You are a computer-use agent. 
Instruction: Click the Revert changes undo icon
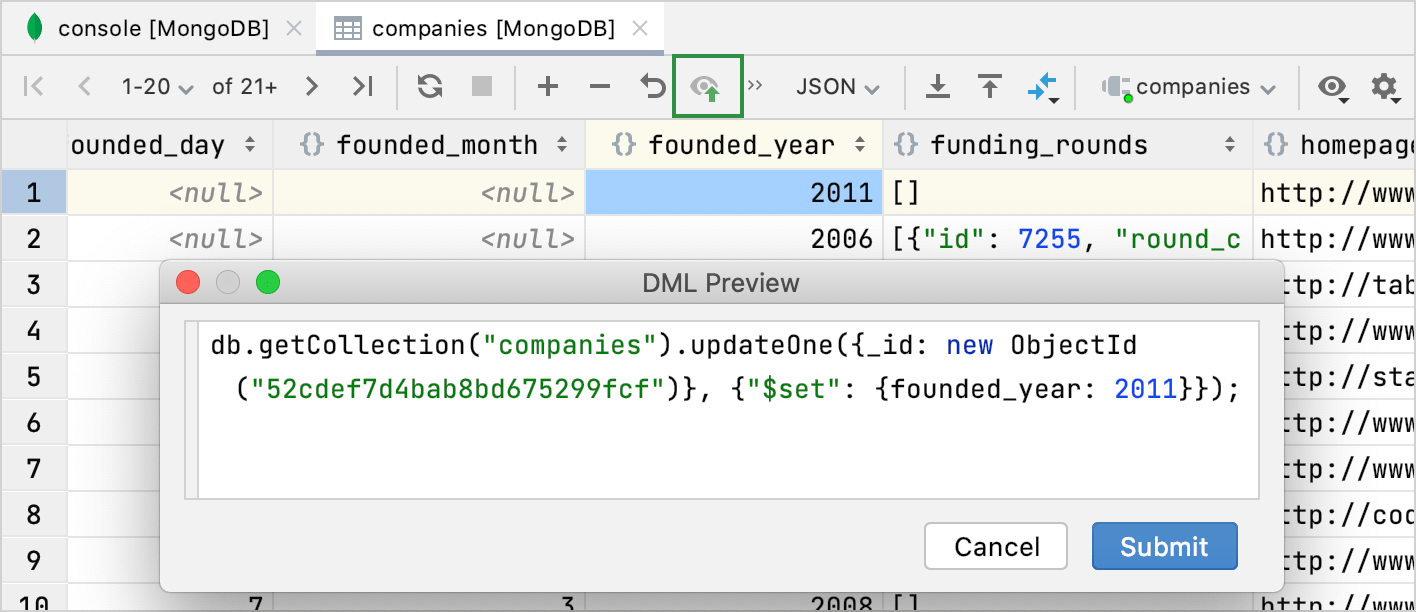click(653, 87)
